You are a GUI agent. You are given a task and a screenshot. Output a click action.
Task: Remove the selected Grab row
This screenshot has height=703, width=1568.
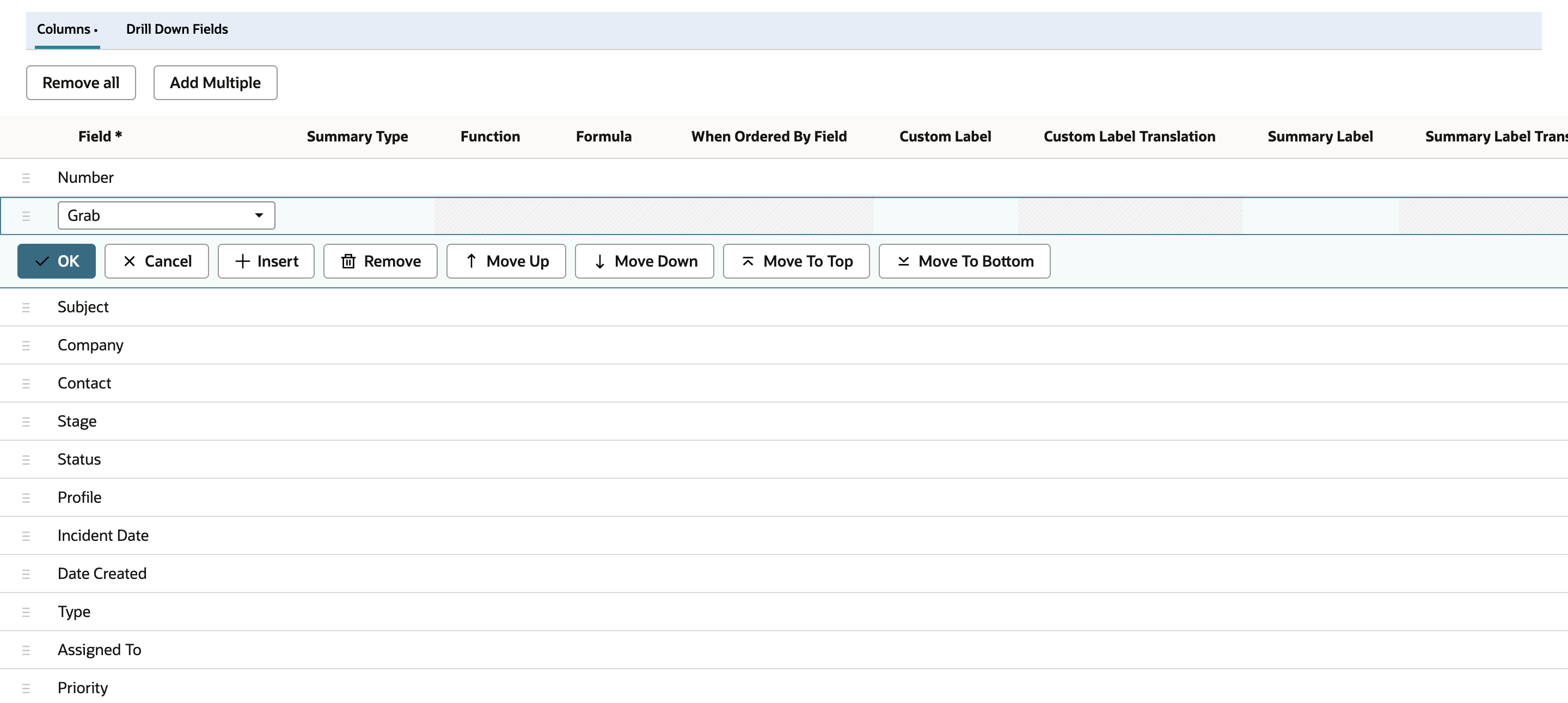[x=381, y=261]
